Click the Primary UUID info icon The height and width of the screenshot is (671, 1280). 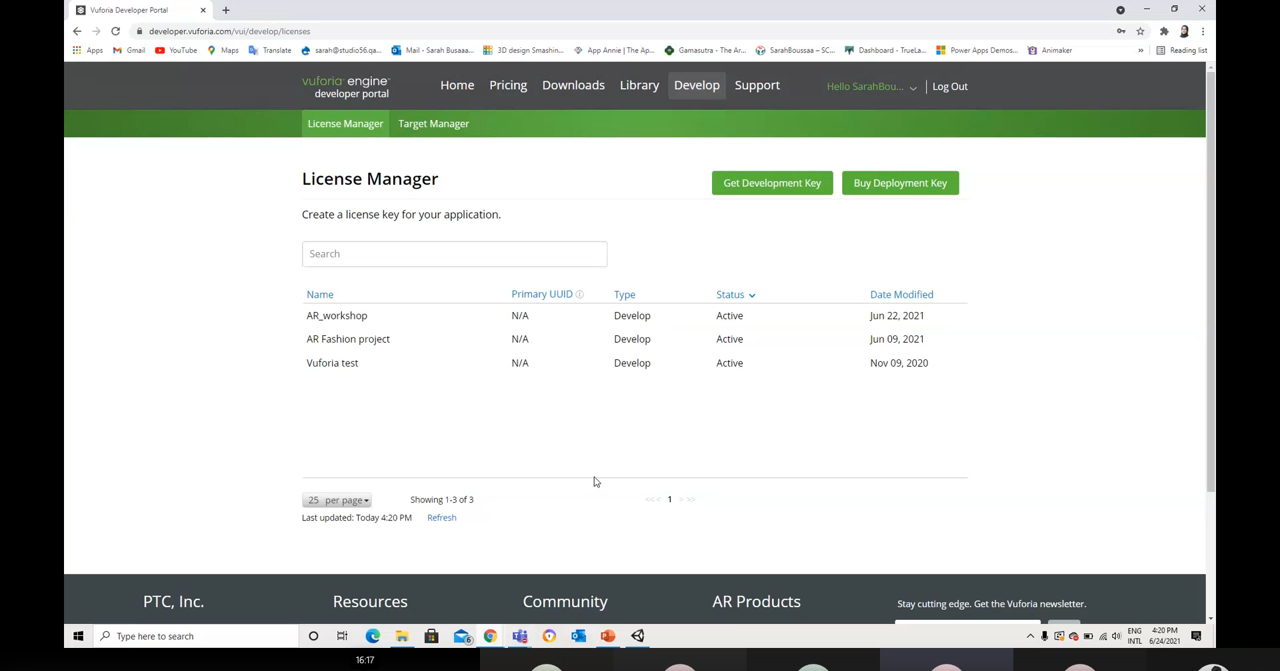click(579, 294)
